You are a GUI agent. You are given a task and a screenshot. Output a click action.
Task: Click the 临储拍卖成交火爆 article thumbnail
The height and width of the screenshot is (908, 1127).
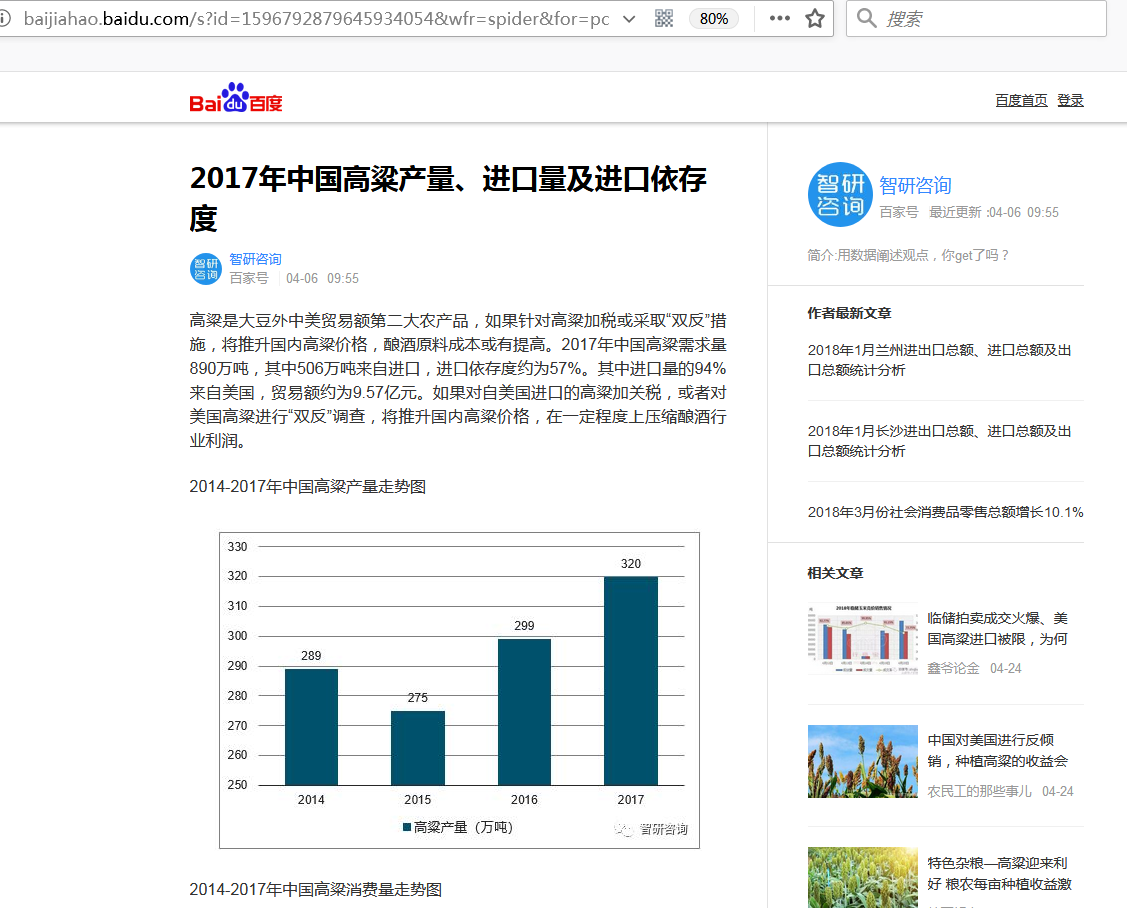(x=862, y=639)
